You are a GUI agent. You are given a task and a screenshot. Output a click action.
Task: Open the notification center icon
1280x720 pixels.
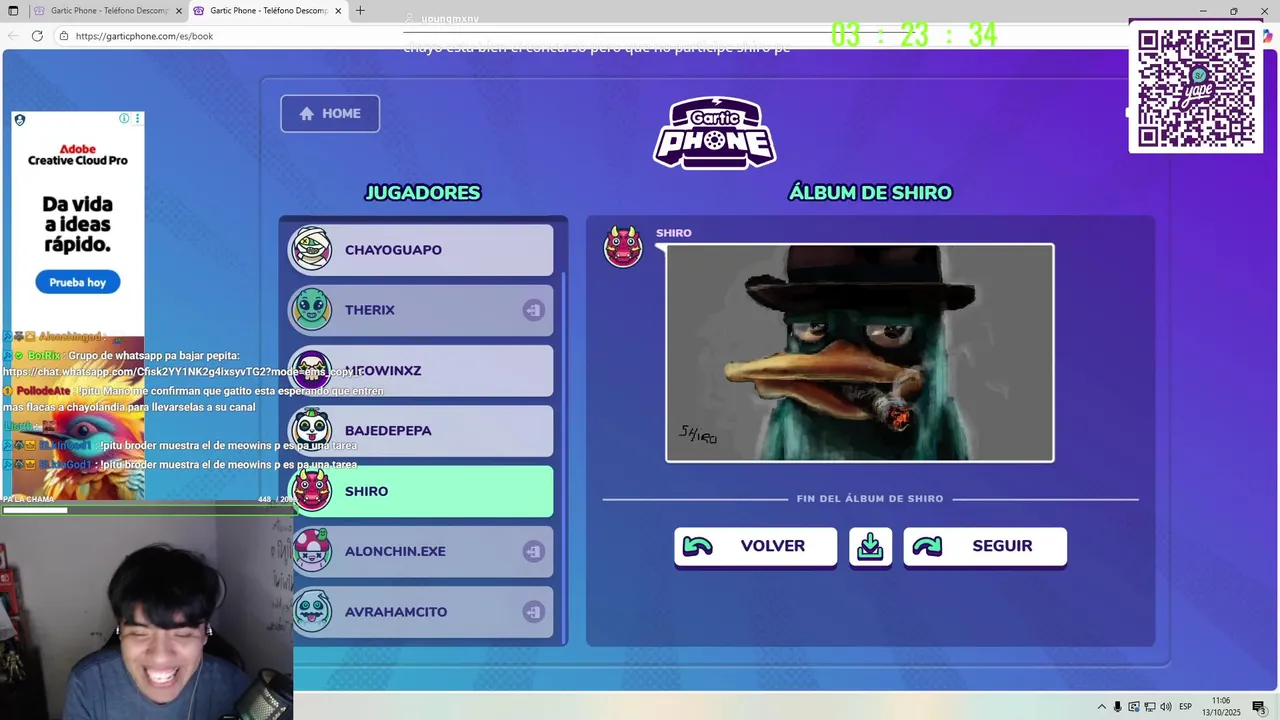[x=1258, y=707]
